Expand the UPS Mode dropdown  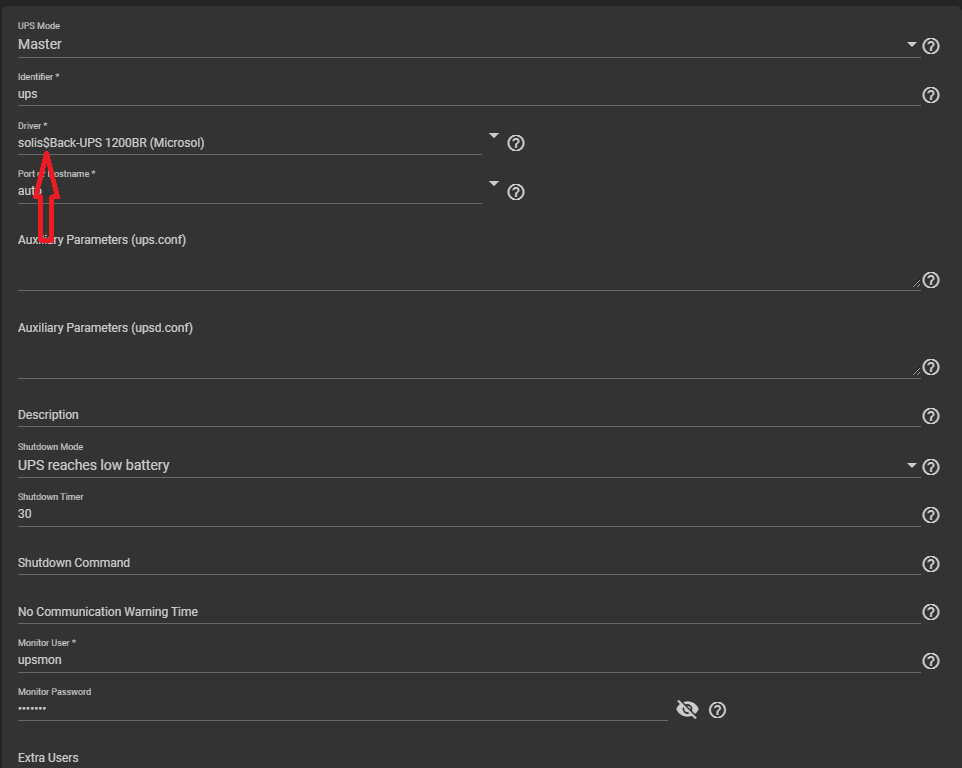click(x=911, y=45)
